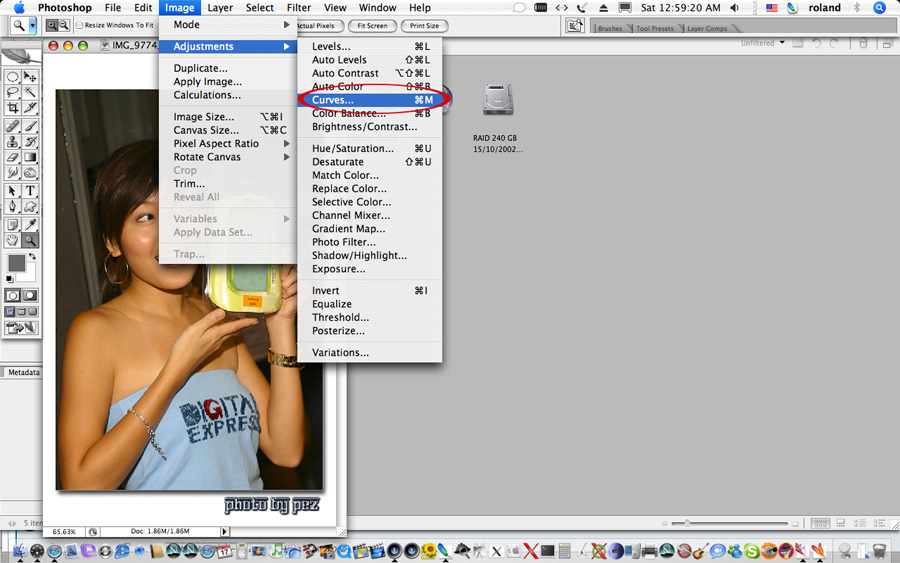This screenshot has height=563, width=900.
Task: Swap foreground and background colors
Action: [31, 257]
